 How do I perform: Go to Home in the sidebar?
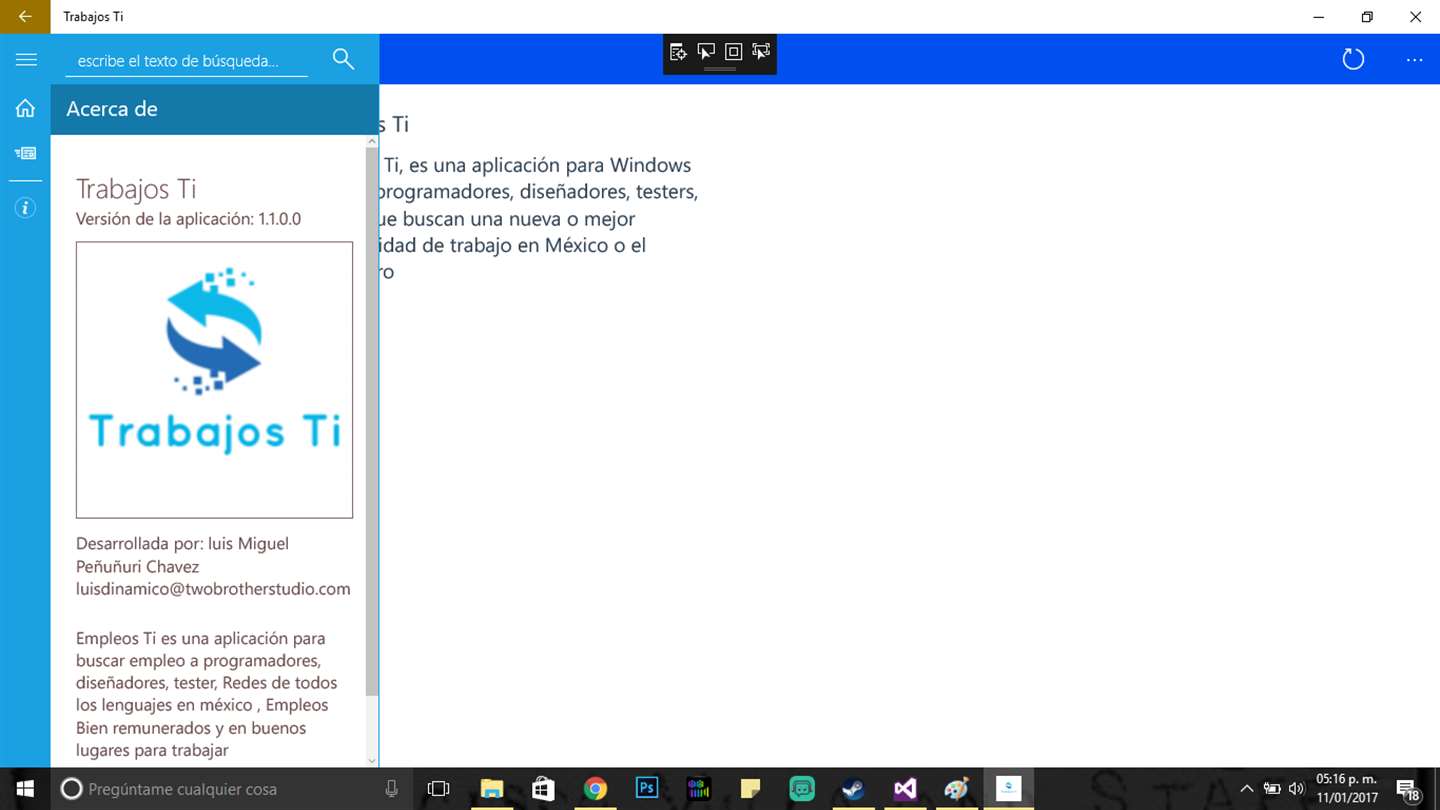click(x=25, y=108)
